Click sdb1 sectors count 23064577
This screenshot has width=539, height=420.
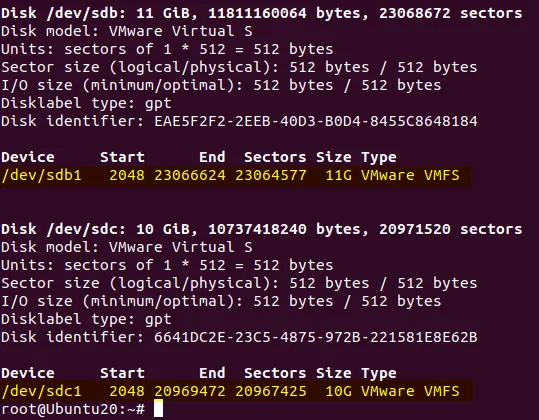point(271,175)
